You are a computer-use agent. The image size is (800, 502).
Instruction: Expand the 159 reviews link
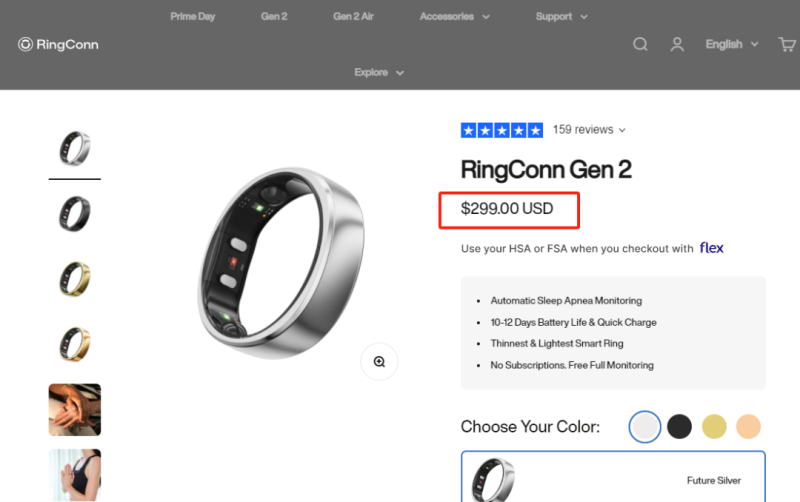point(589,130)
